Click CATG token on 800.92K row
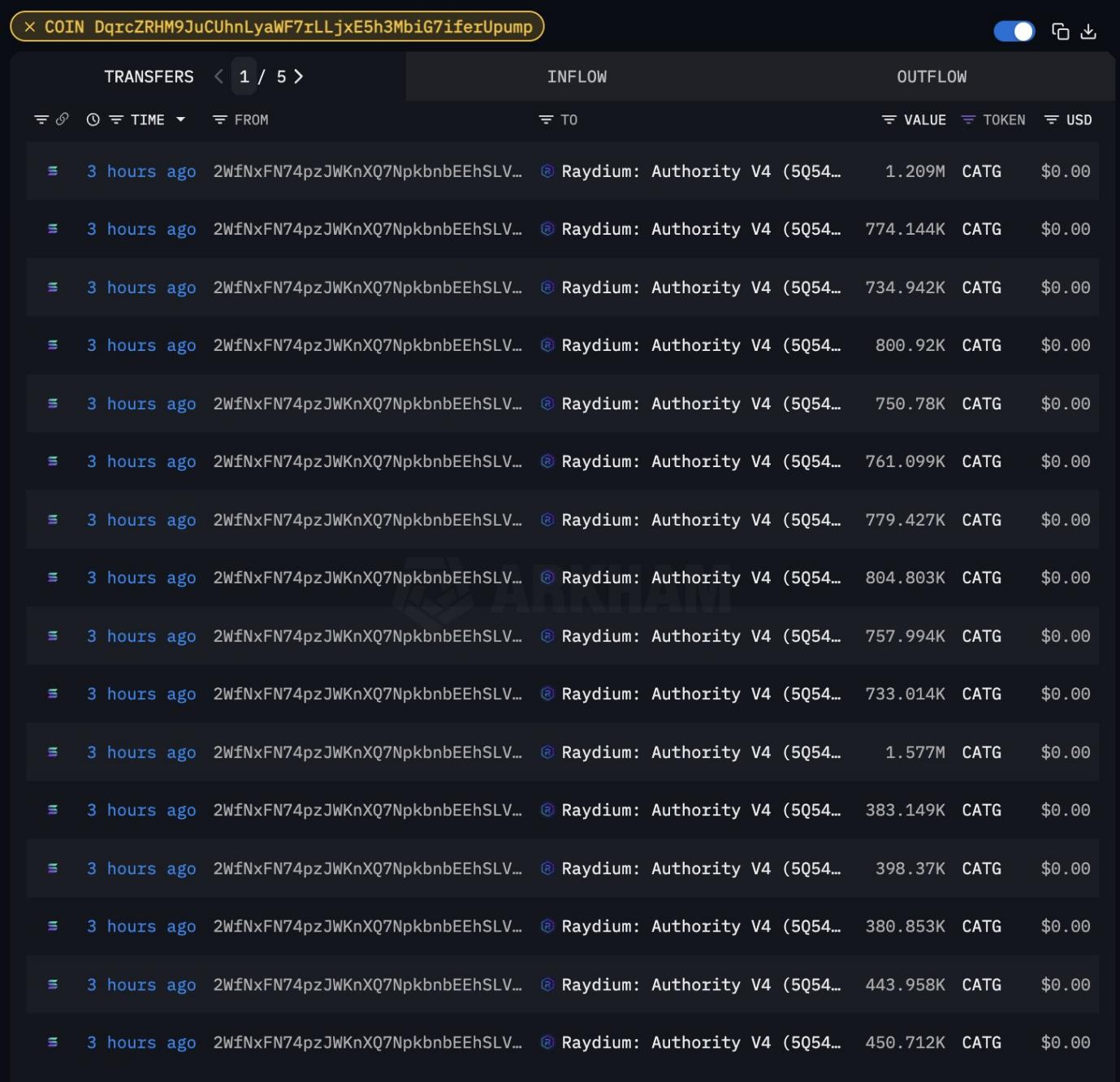Image resolution: width=1120 pixels, height=1082 pixels. coord(981,345)
